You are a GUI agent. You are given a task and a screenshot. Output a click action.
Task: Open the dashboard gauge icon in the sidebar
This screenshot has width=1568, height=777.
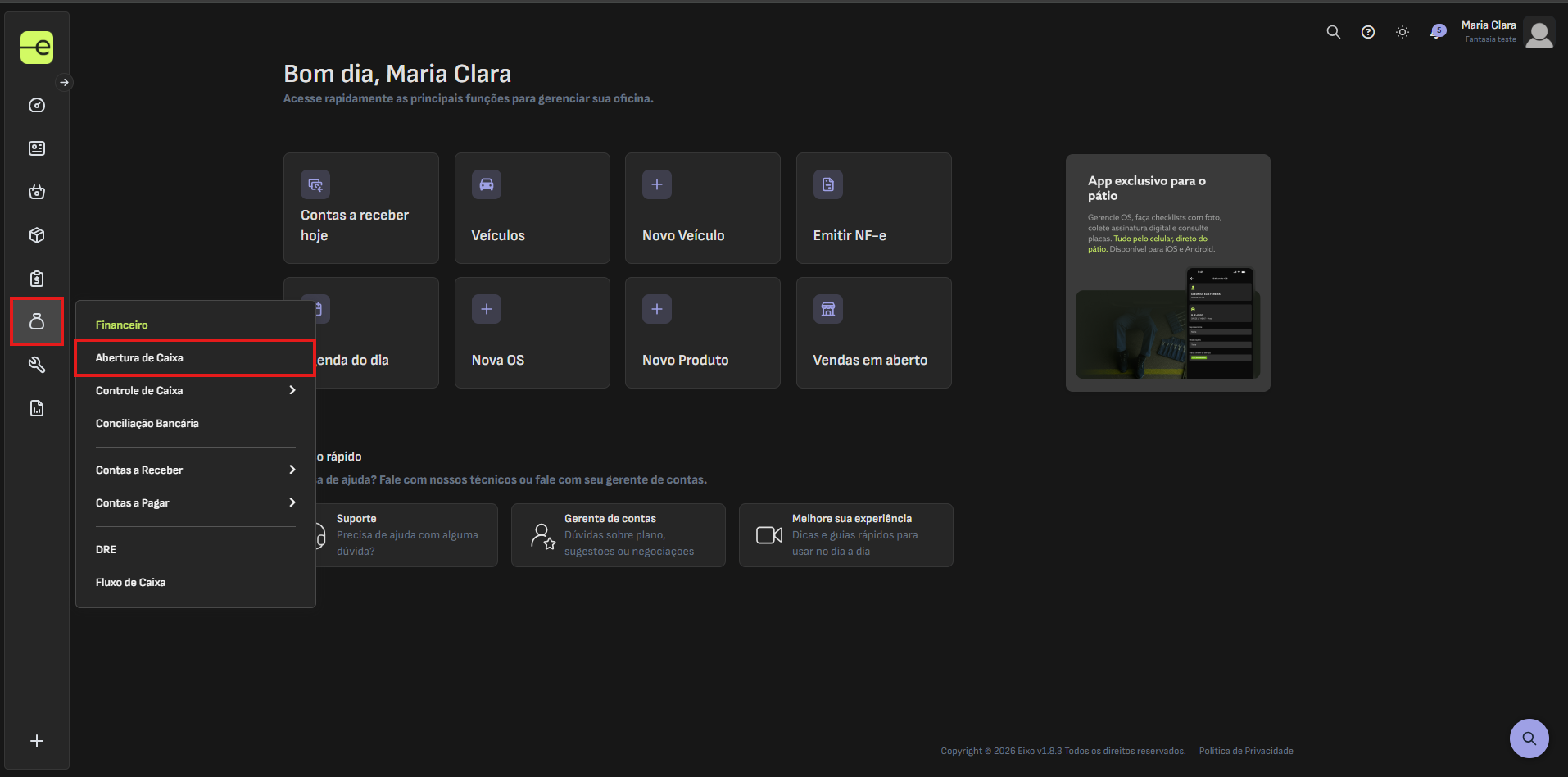(x=37, y=105)
